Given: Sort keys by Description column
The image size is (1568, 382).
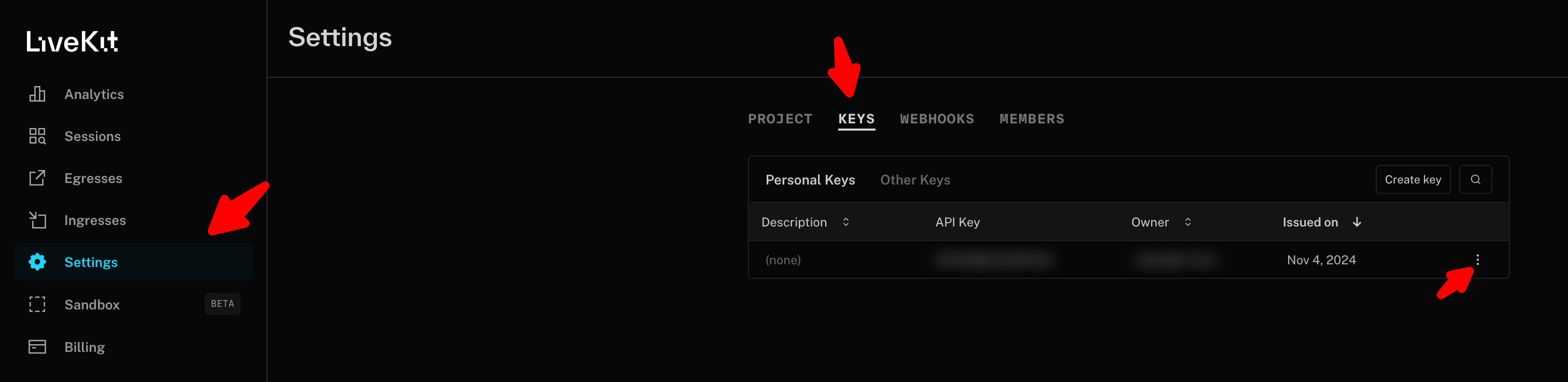Looking at the screenshot, I should (x=845, y=222).
